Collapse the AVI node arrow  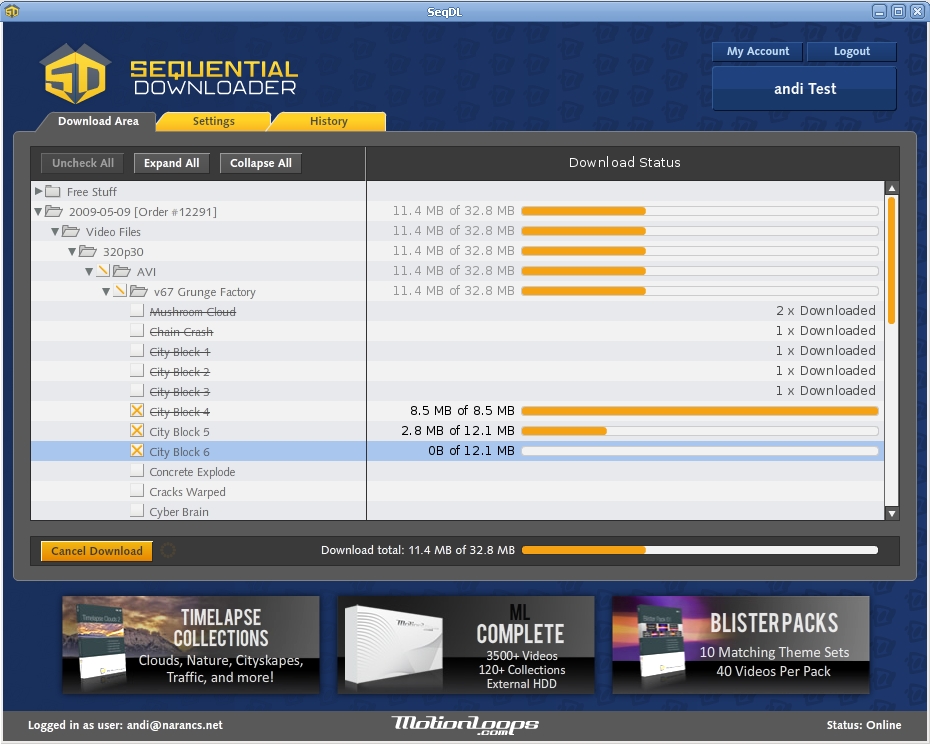pyautogui.click(x=89, y=272)
